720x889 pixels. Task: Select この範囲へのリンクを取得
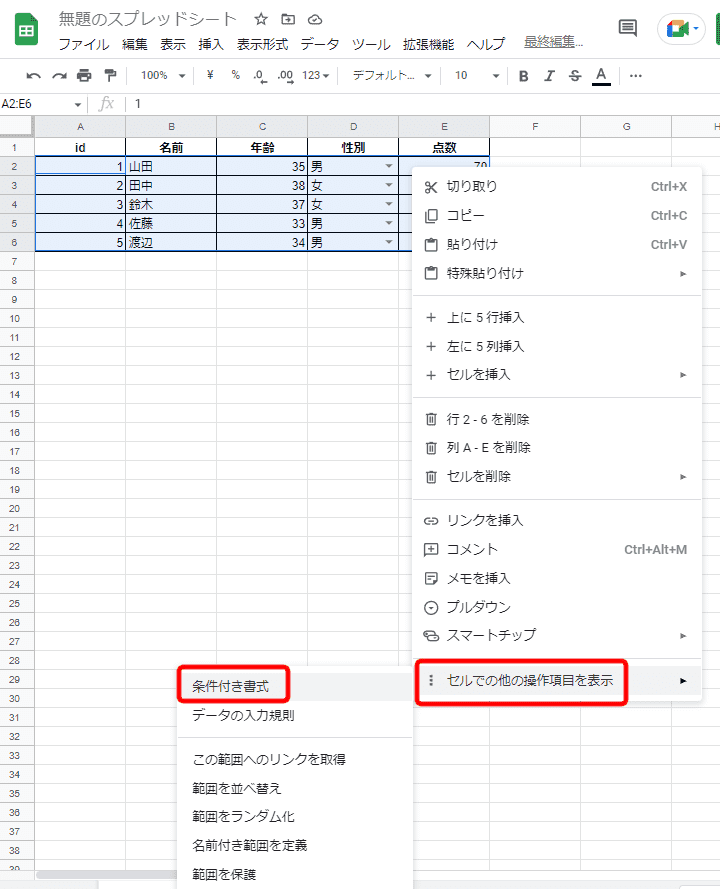[295, 760]
